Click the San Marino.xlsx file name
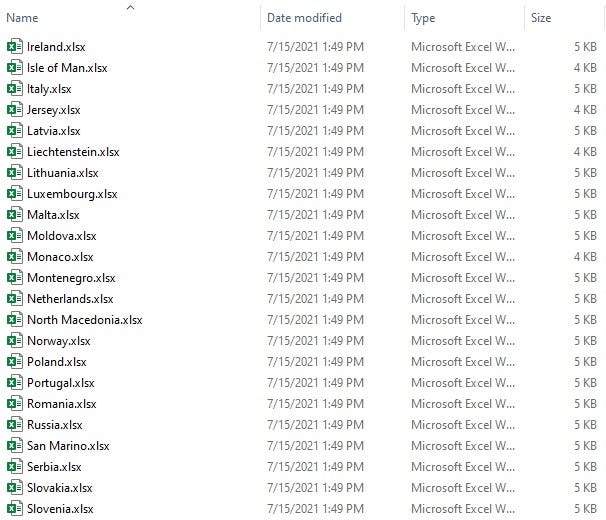The width and height of the screenshot is (606, 520). click(x=68, y=446)
